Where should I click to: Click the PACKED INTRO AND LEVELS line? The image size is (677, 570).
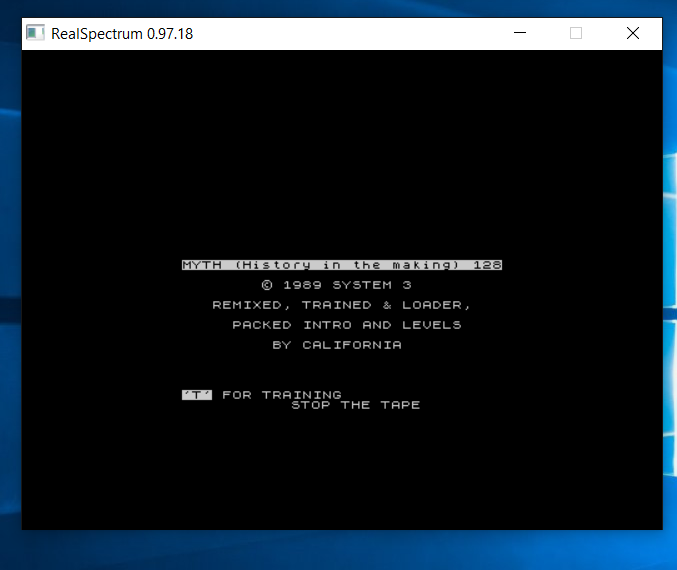347,325
